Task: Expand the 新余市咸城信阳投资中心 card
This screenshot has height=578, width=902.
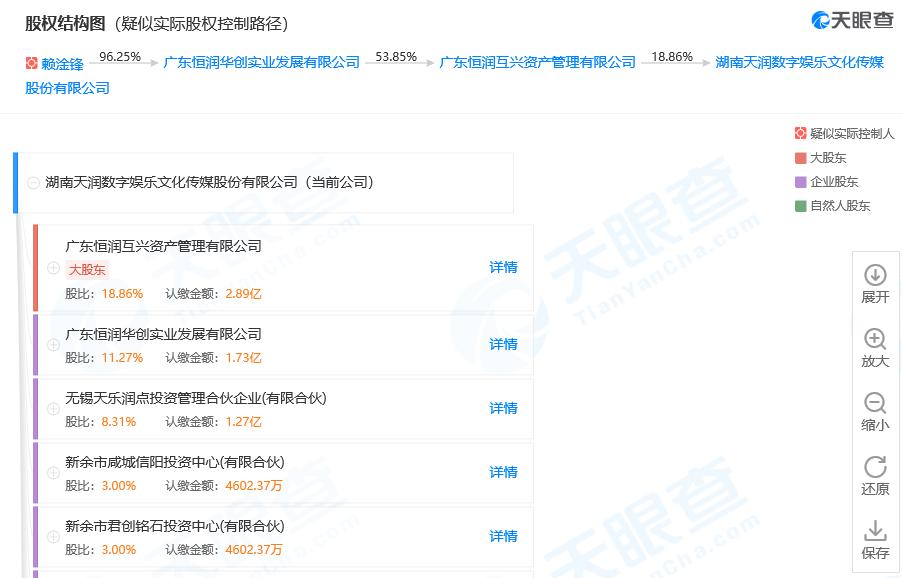Action: 53,472
